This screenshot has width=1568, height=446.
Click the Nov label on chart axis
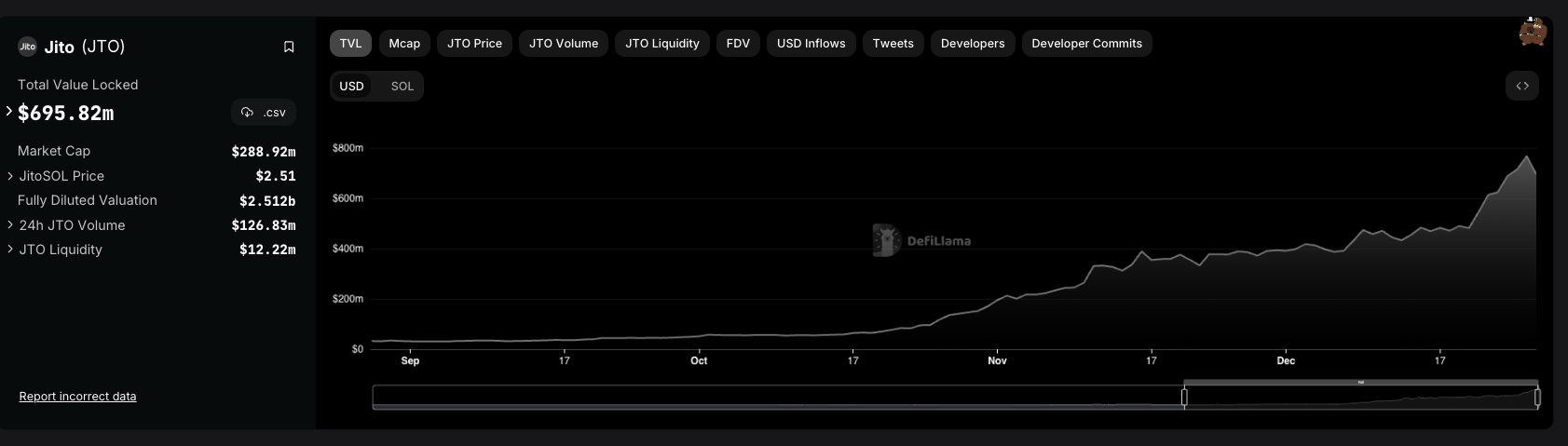click(997, 360)
